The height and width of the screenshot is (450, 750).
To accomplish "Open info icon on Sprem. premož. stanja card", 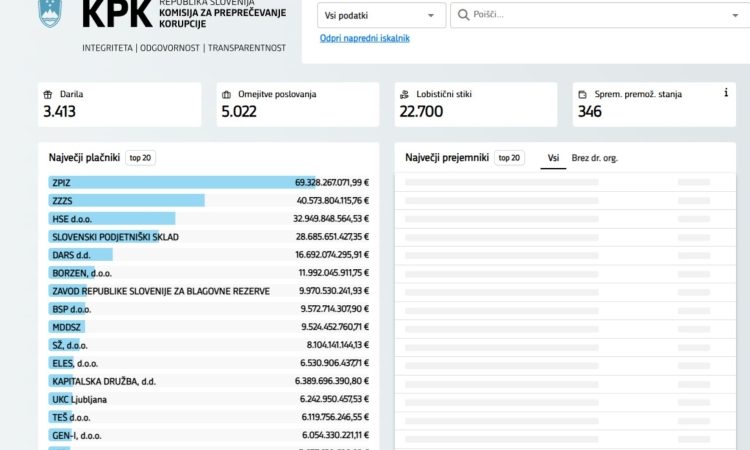I will (x=726, y=92).
